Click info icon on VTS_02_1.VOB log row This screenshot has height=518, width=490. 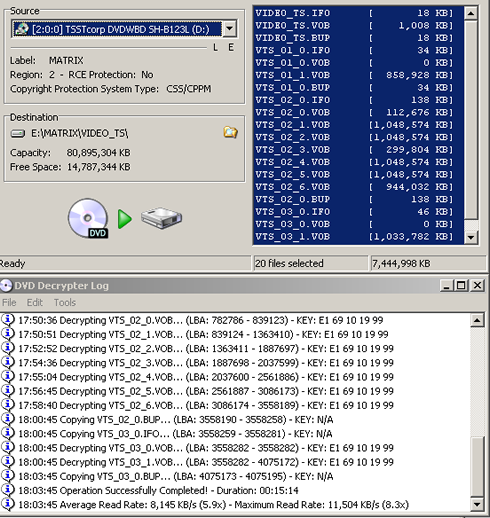[x=8, y=334]
